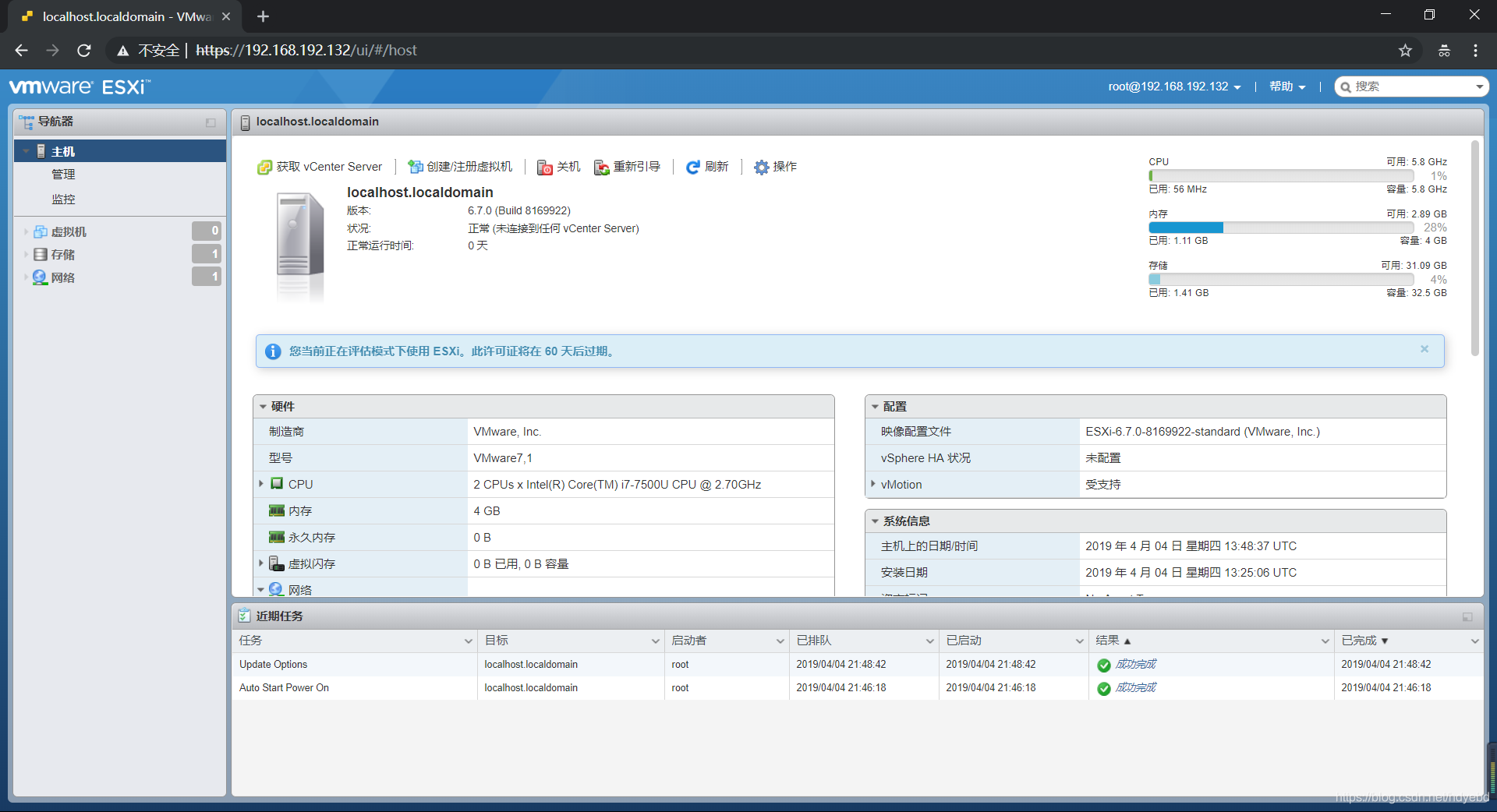The width and height of the screenshot is (1497, 812).
Task: Click the incognito icon in browser toolbar
Action: [x=1444, y=51]
